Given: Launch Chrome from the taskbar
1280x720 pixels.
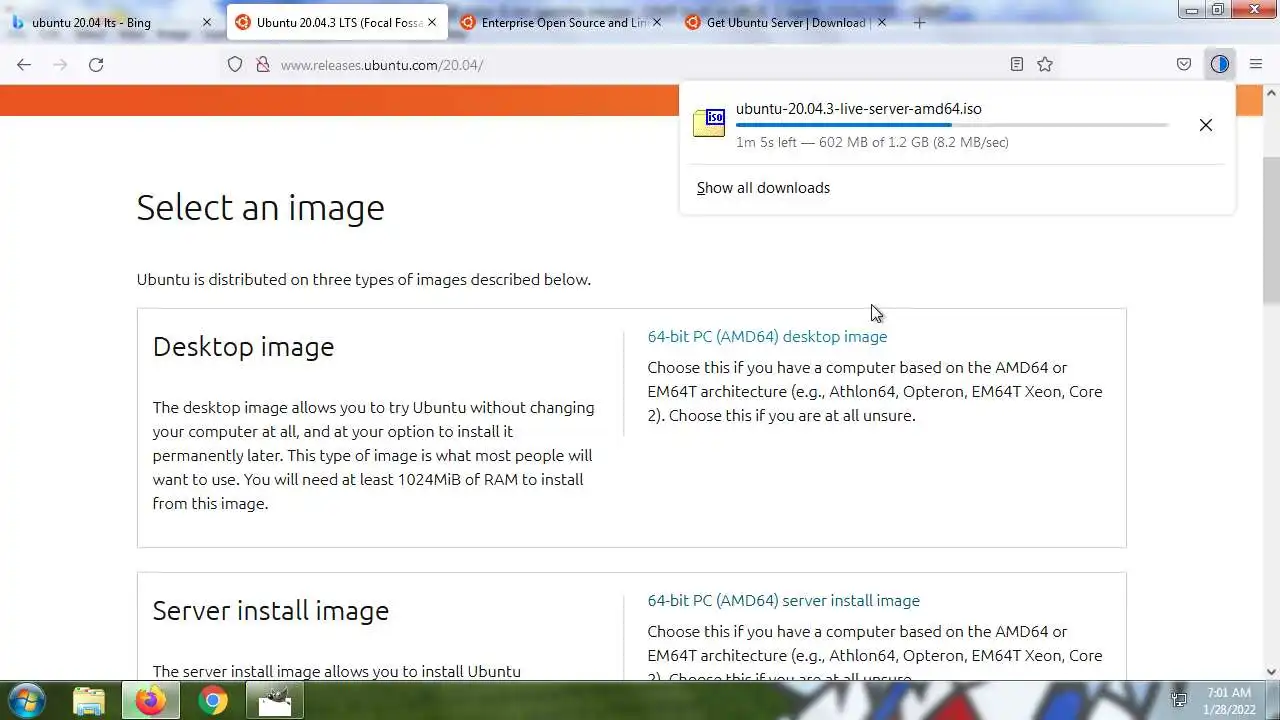Looking at the screenshot, I should point(212,701).
